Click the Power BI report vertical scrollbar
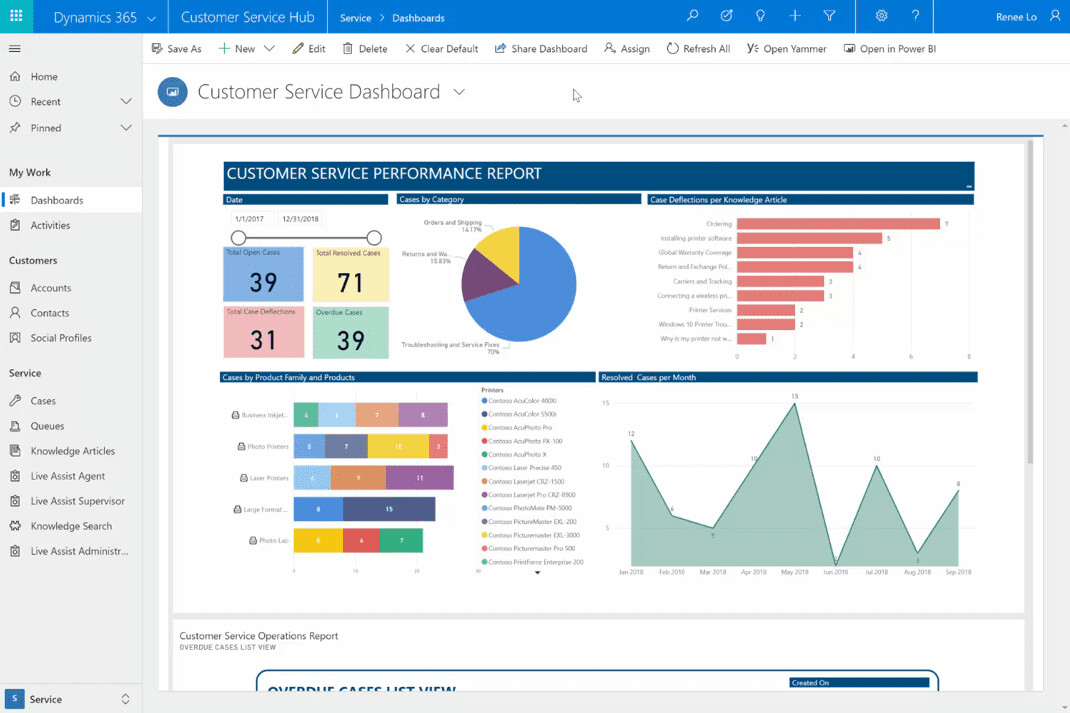 [x=1030, y=303]
